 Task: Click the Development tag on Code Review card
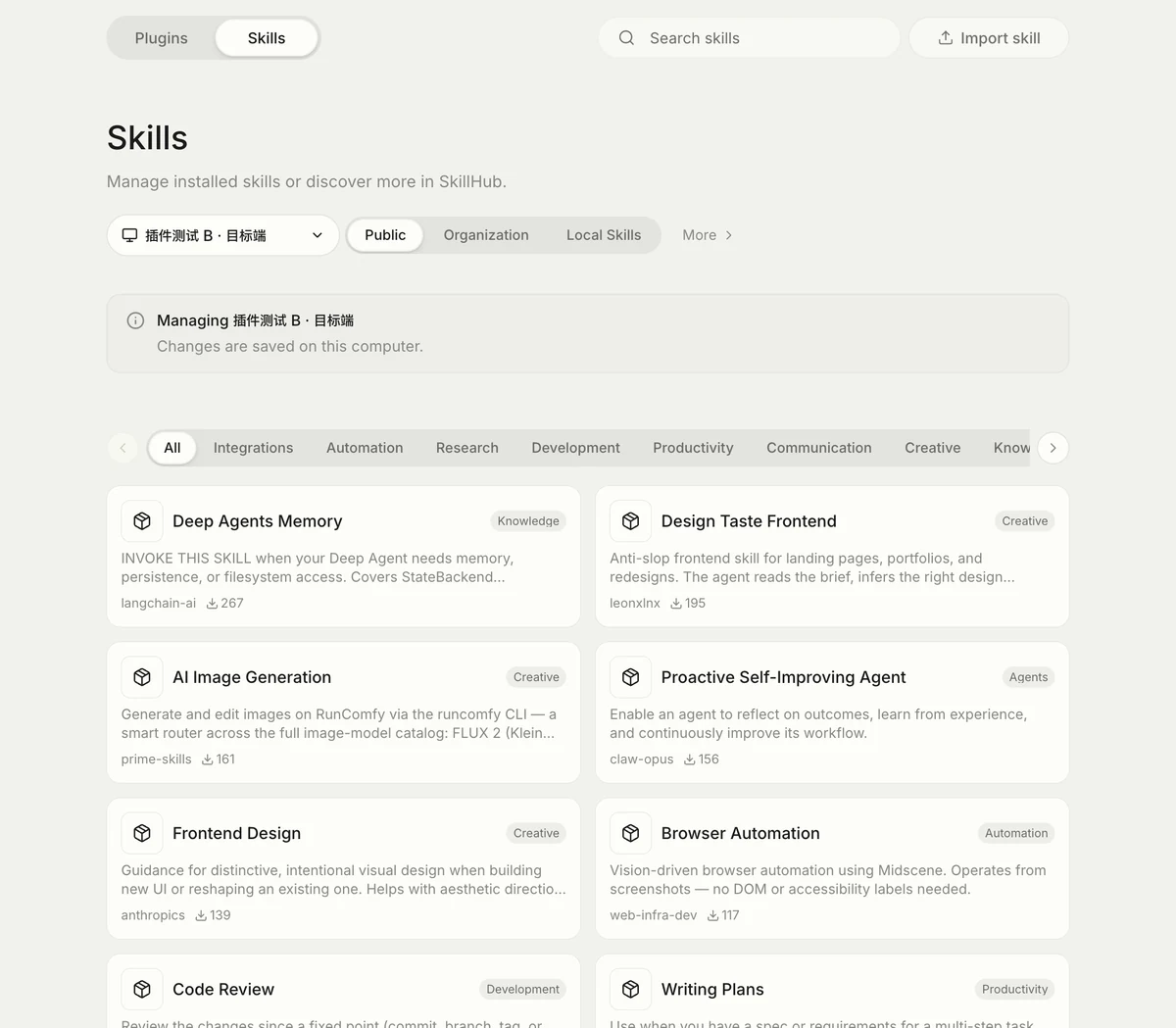[x=522, y=989]
